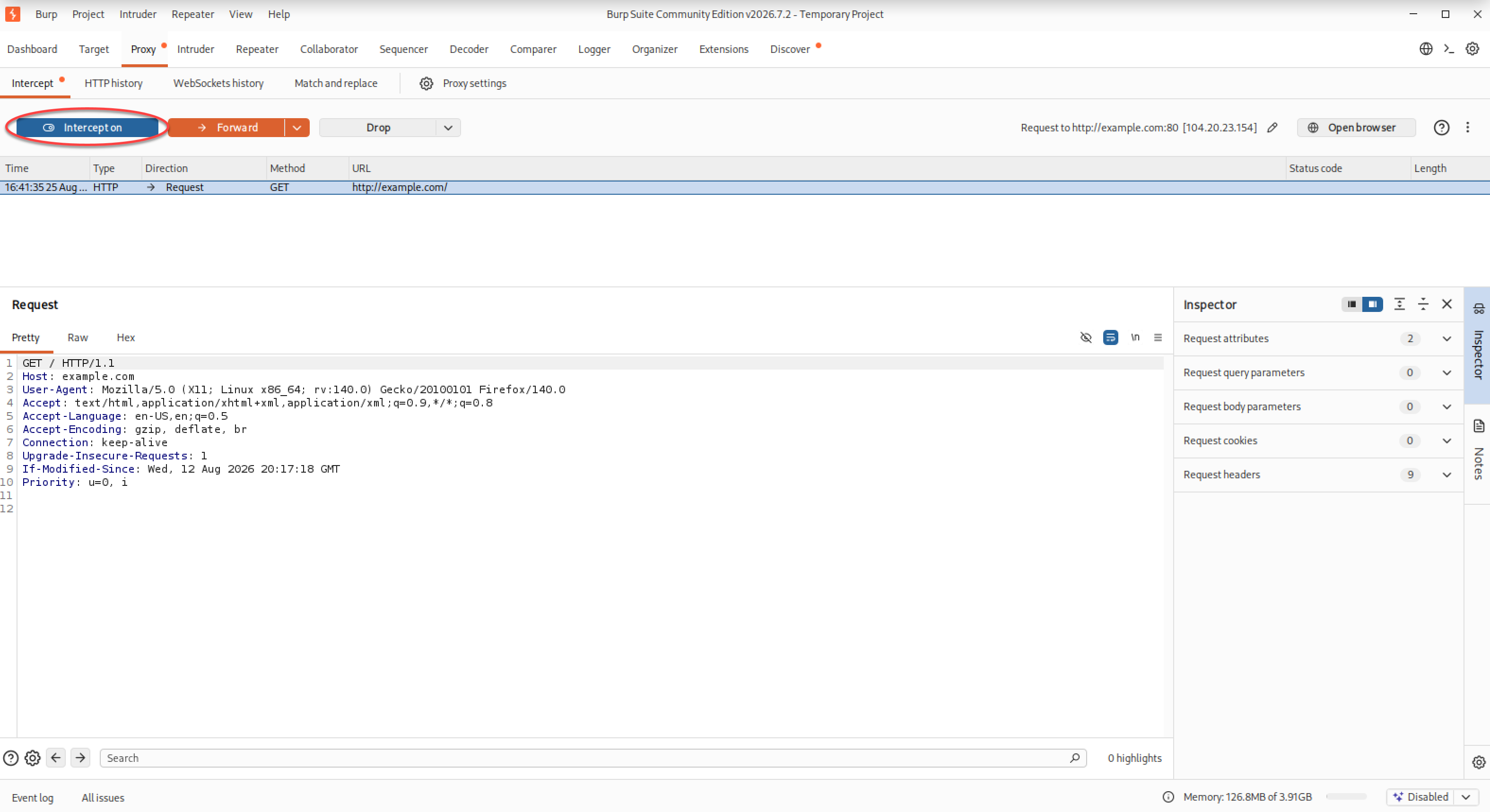Close the Inspector panel
Viewport: 1490px width, 812px height.
[x=1446, y=304]
